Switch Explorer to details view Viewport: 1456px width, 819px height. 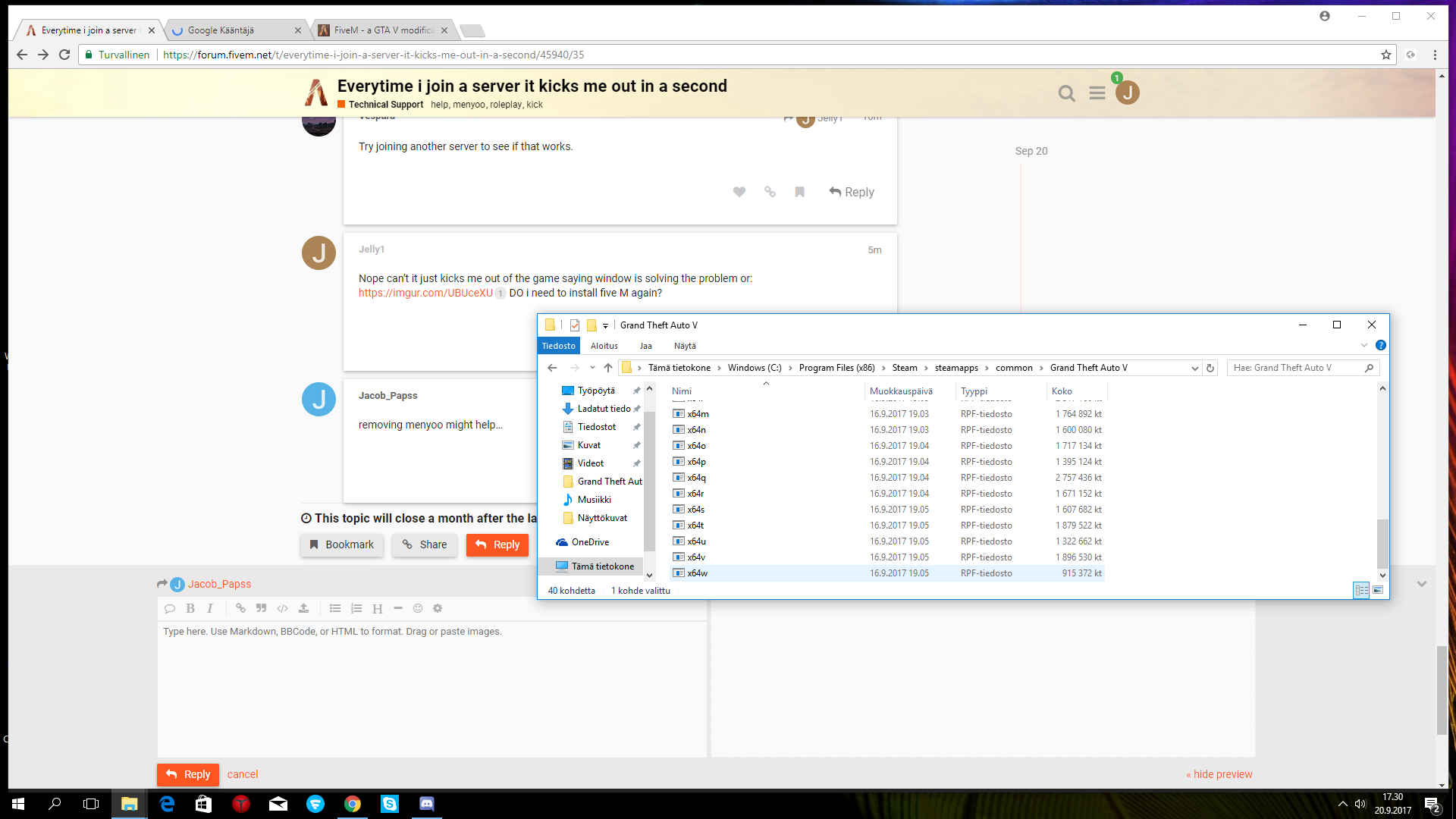point(1361,590)
